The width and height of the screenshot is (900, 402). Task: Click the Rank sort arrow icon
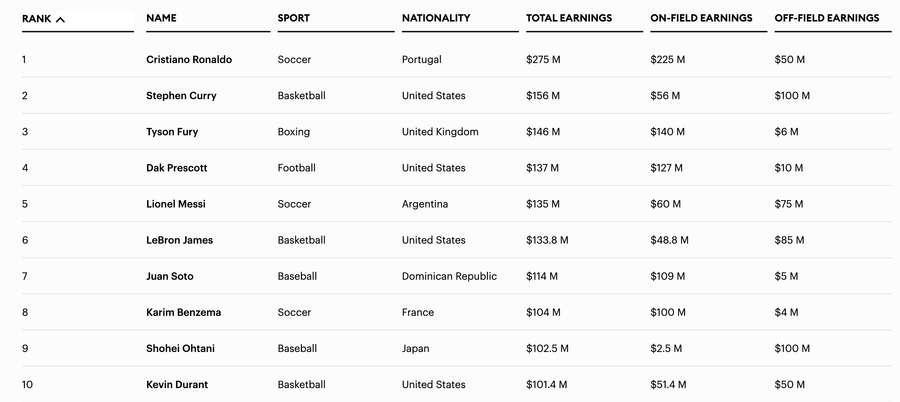[61, 19]
